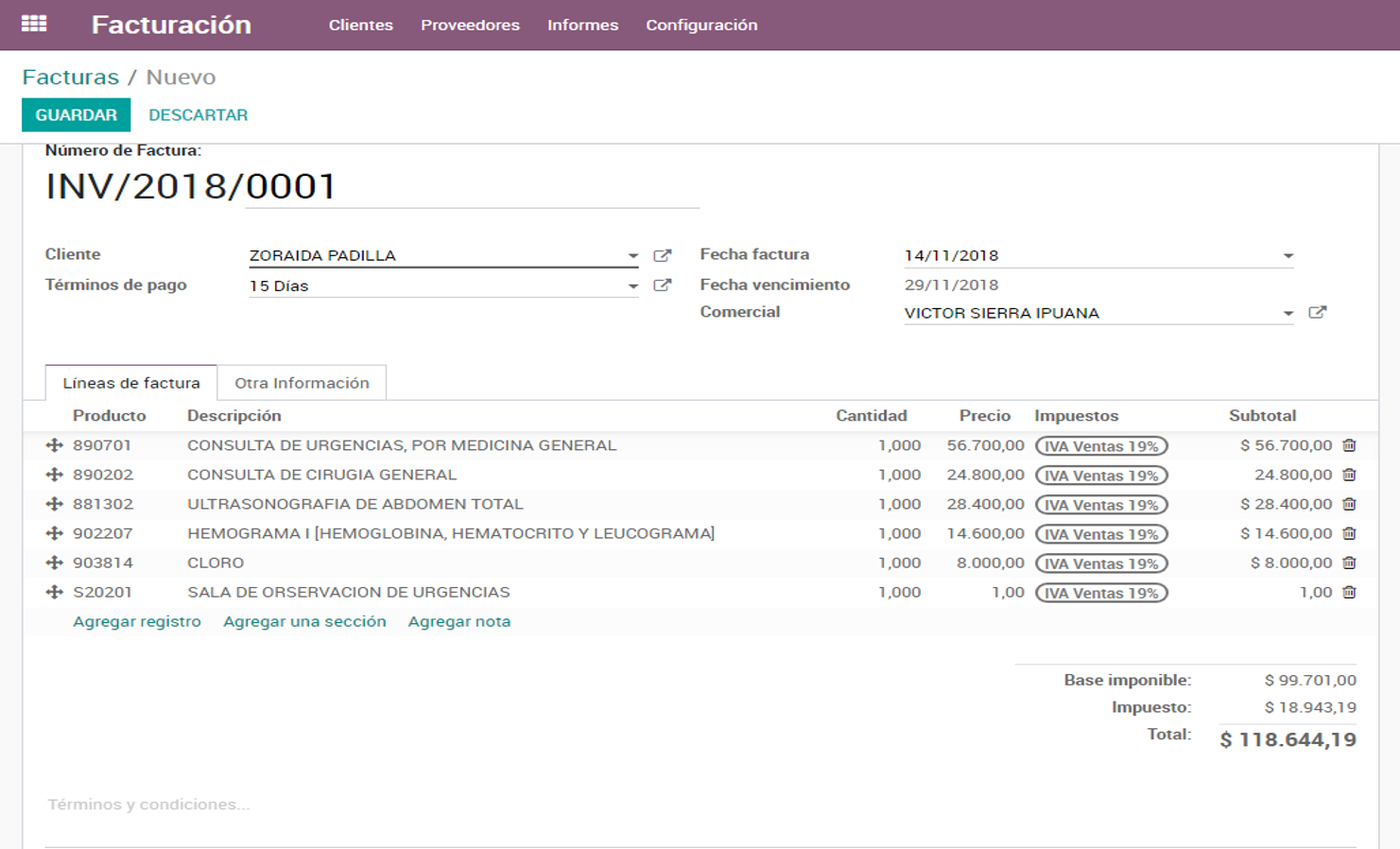
Task: Open the apps grid menu
Action: point(35,24)
